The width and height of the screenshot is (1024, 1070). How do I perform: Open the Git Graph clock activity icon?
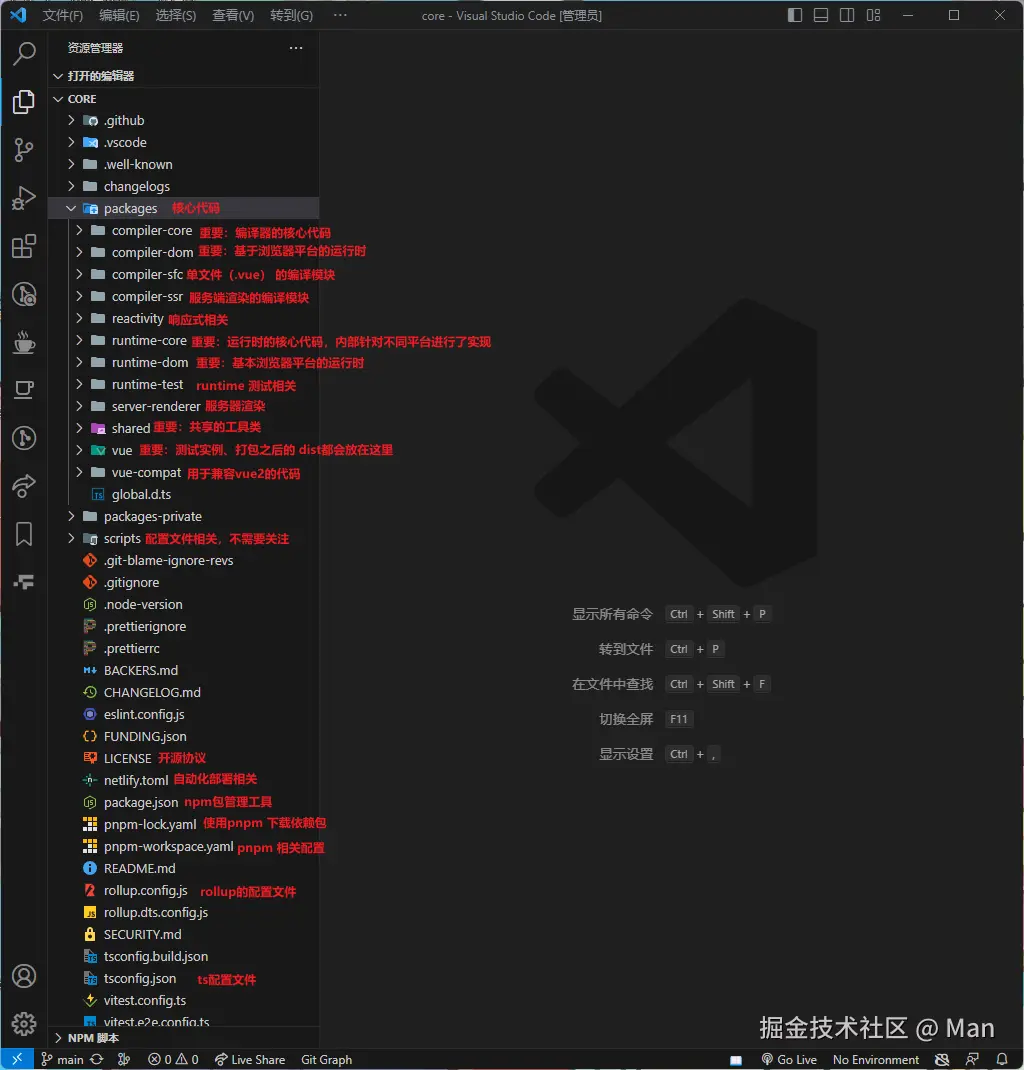(x=24, y=295)
